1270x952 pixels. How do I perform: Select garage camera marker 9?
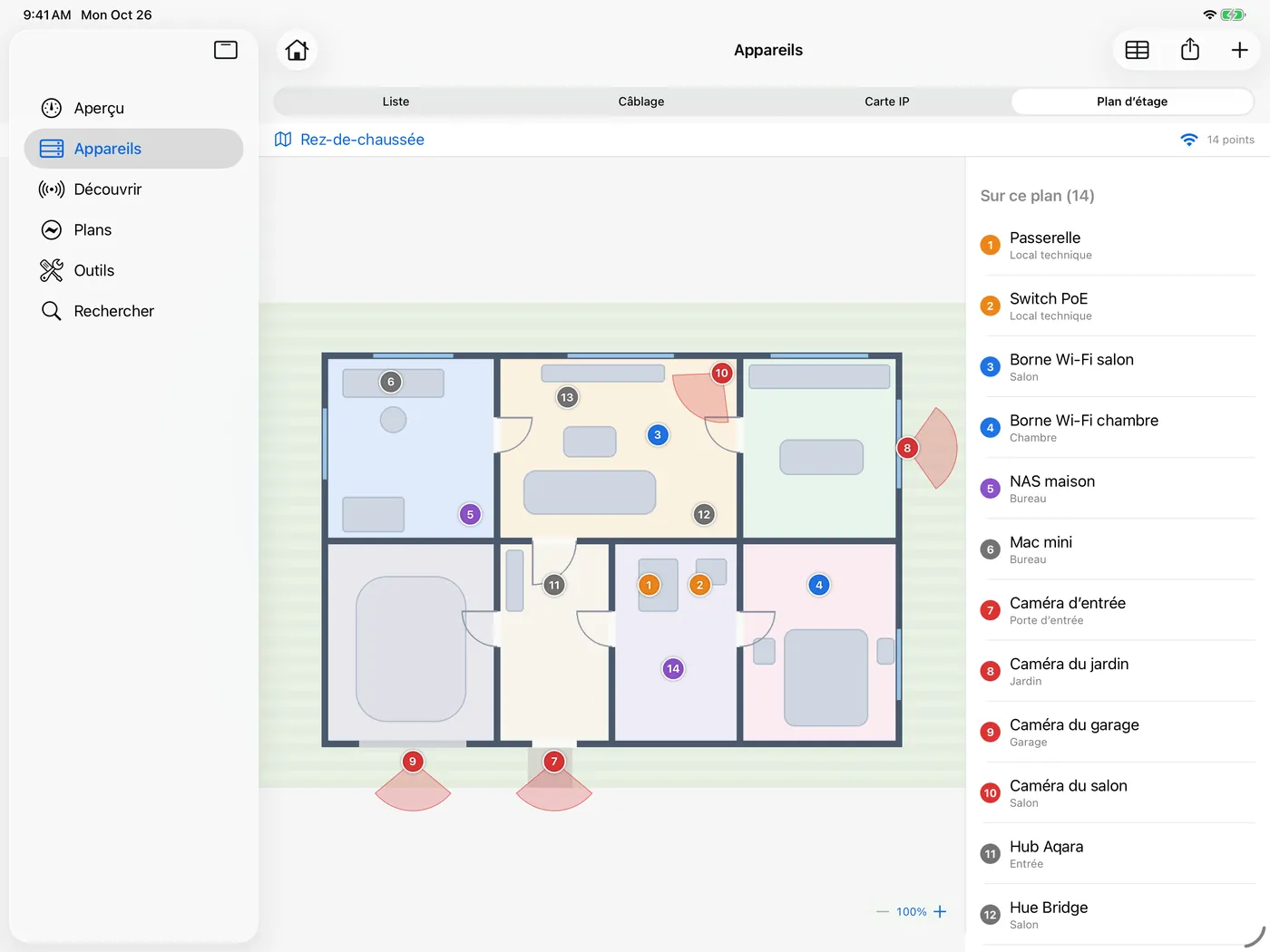(x=413, y=762)
